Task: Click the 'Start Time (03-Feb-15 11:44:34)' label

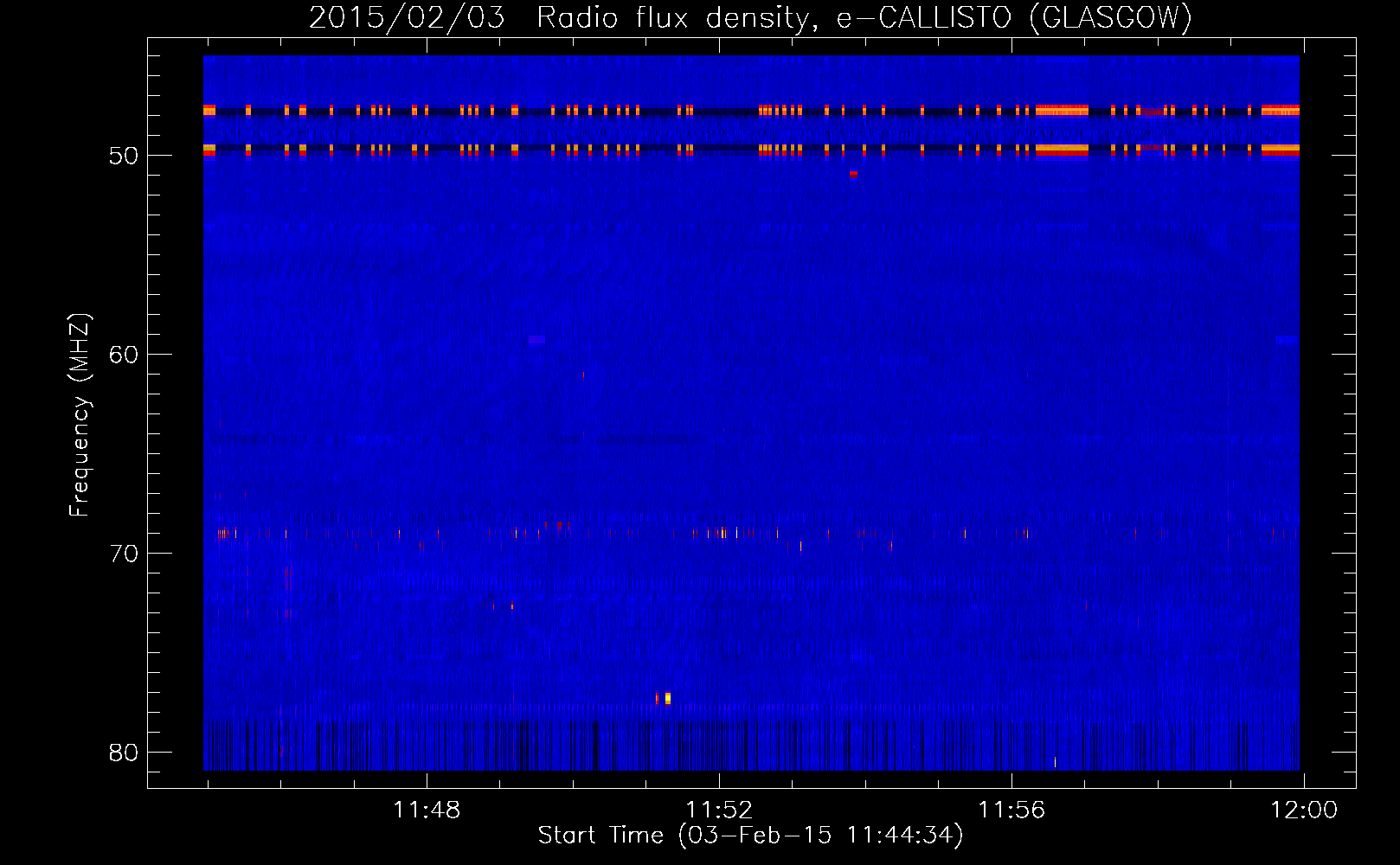Action: click(x=750, y=836)
